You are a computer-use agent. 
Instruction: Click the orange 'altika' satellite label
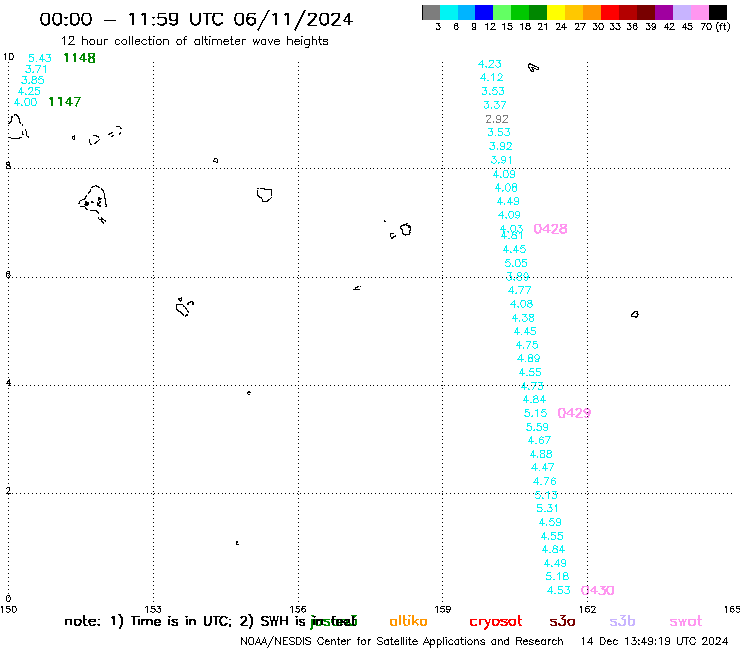pos(408,621)
